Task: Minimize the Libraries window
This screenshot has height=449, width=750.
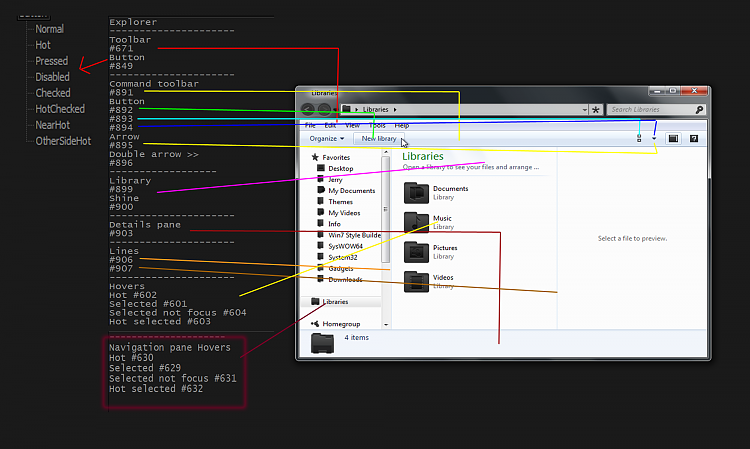Action: pos(657,91)
